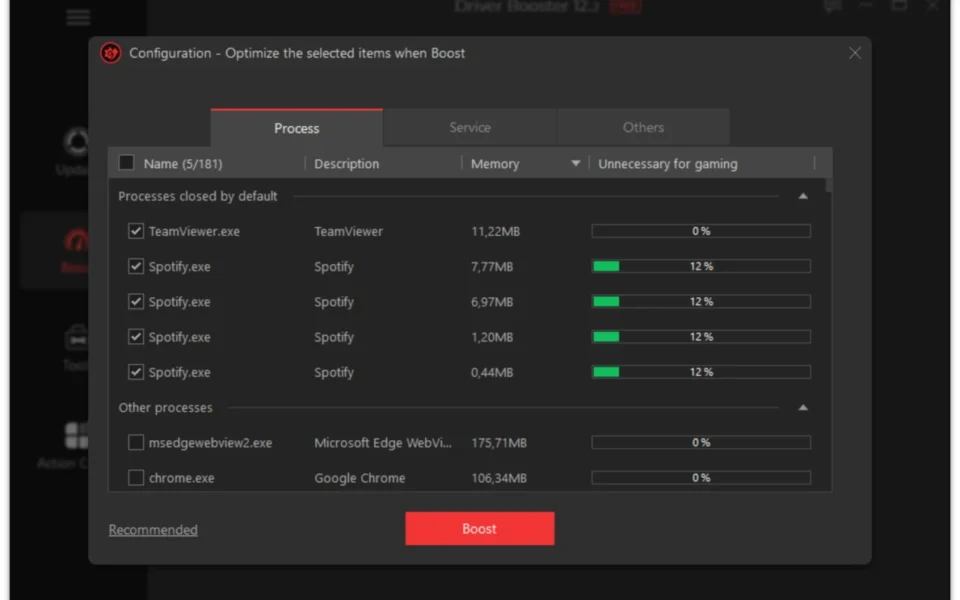The height and width of the screenshot is (600, 960).
Task: Sort by the Description column header
Action: click(347, 163)
